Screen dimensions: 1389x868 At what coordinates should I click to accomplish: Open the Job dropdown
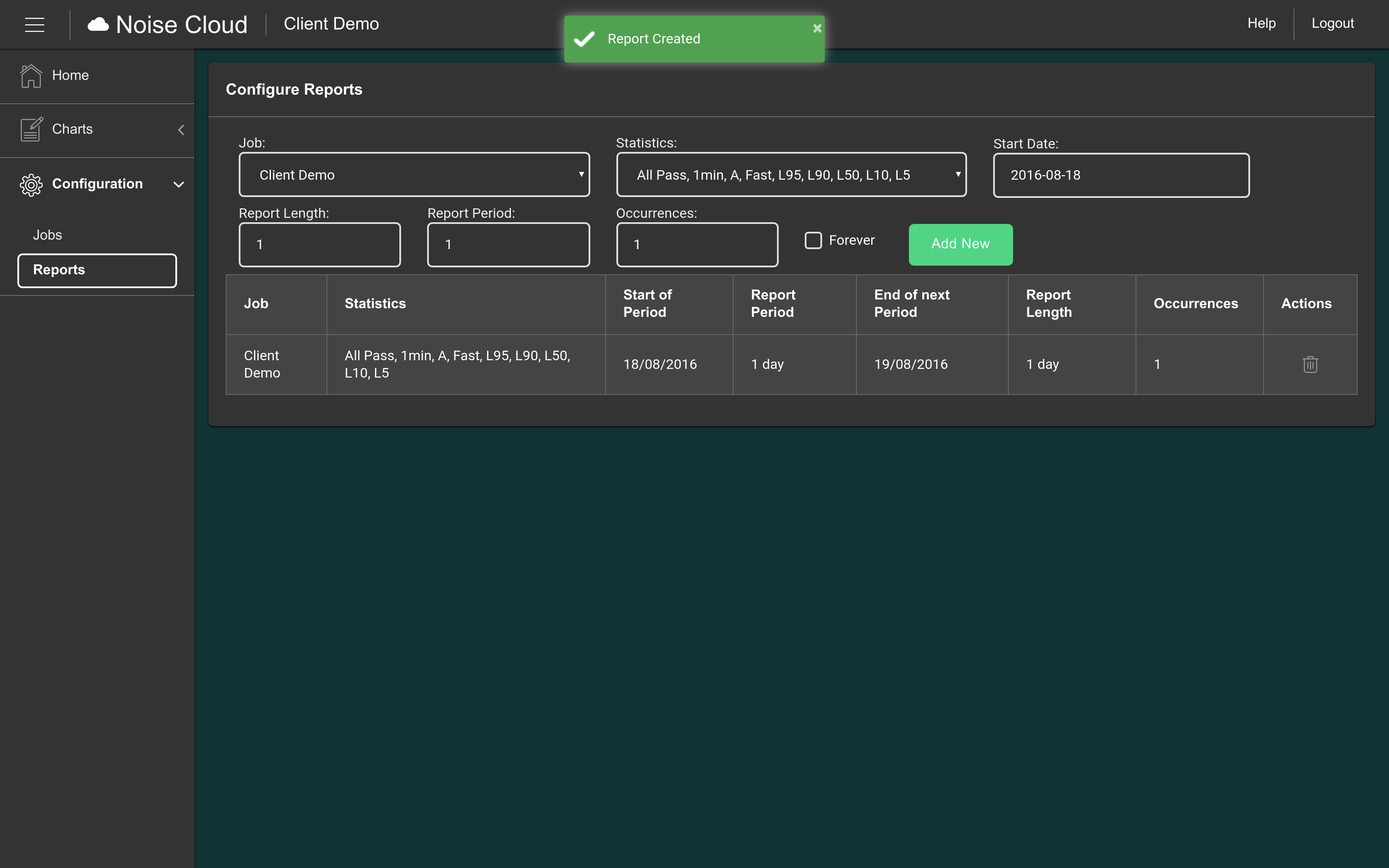(x=414, y=174)
